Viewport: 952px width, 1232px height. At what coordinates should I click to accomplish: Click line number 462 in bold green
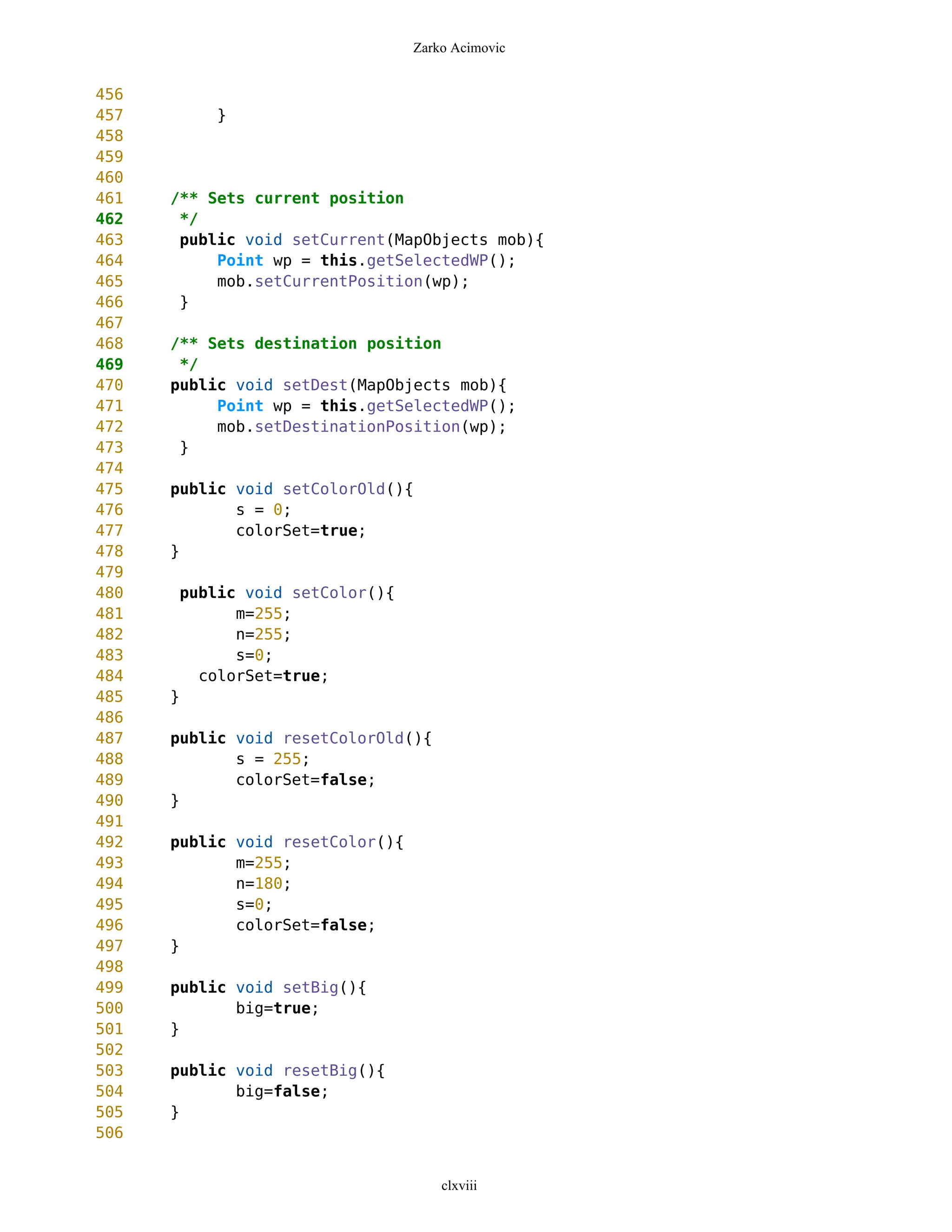(x=109, y=219)
